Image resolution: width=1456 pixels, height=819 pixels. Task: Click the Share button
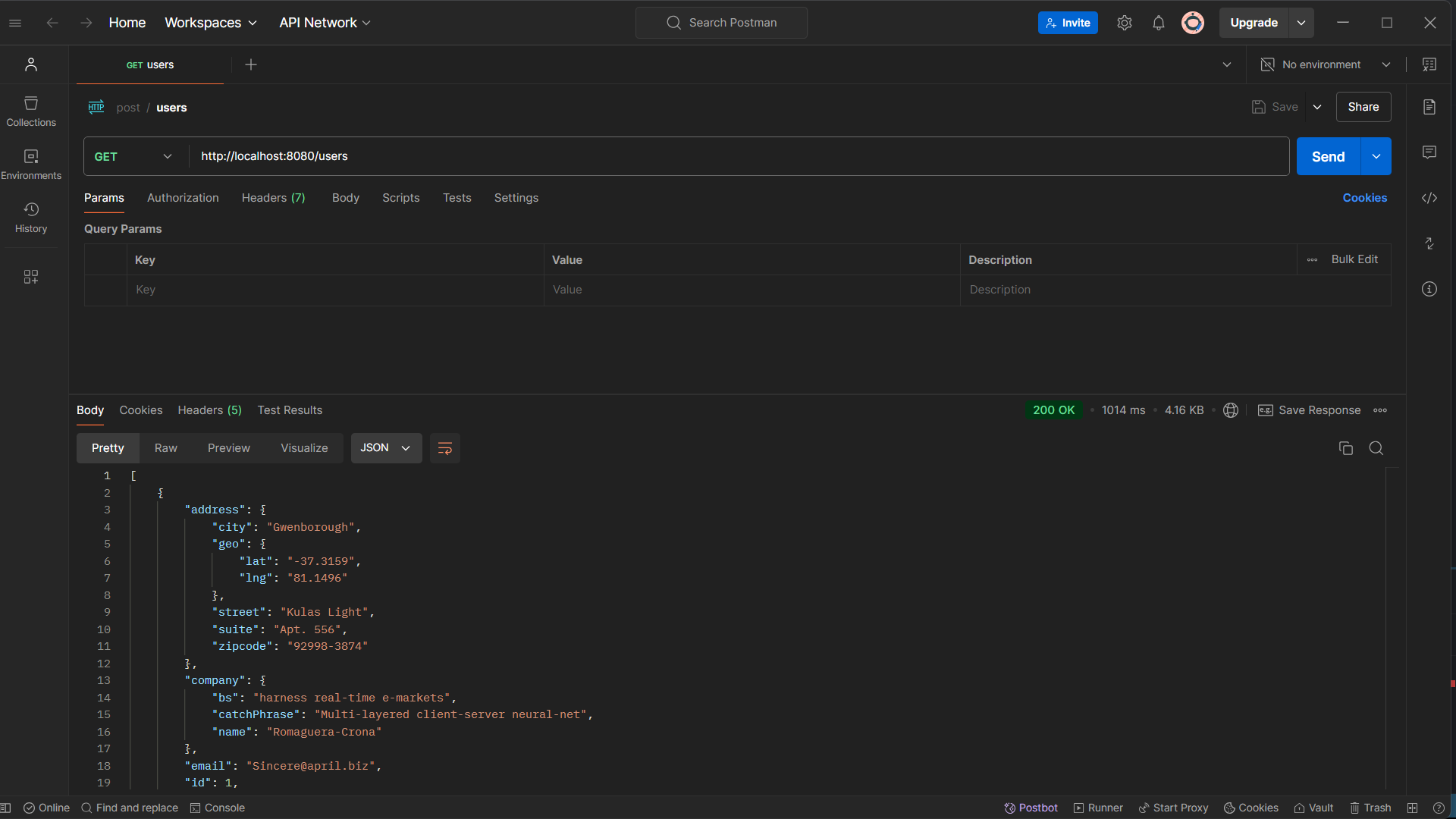point(1363,107)
